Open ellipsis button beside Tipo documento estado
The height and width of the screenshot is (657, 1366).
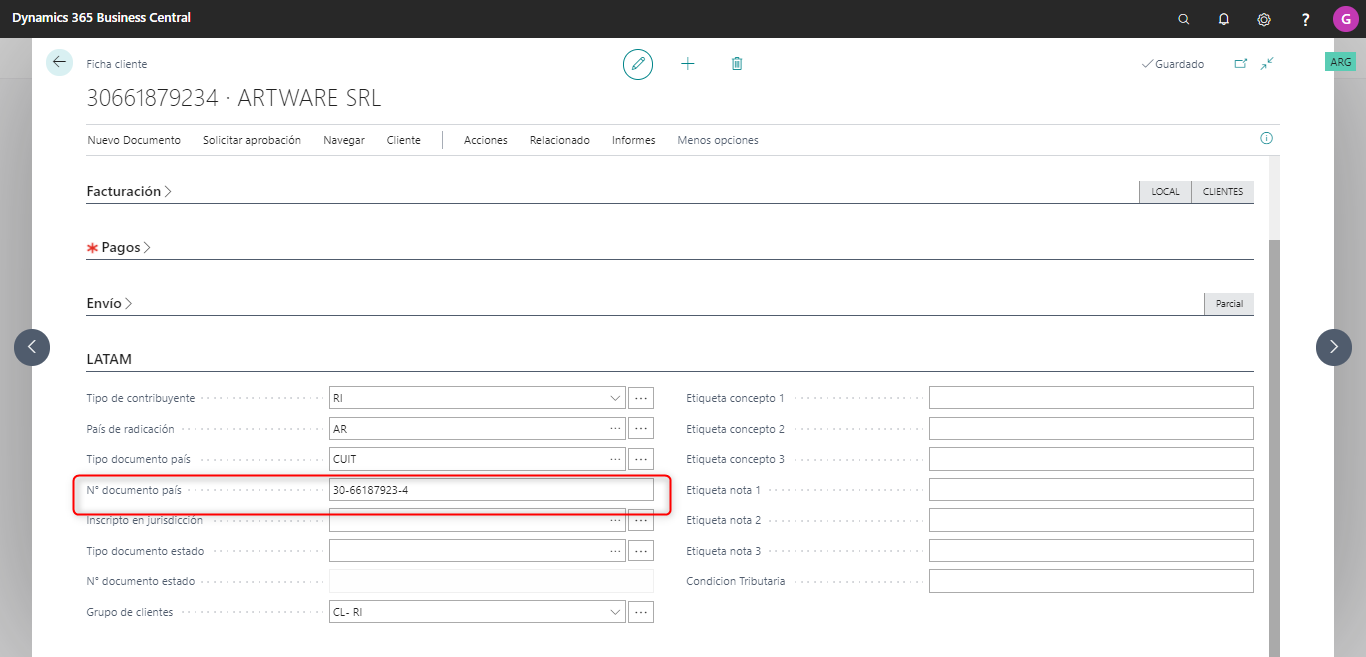point(641,551)
